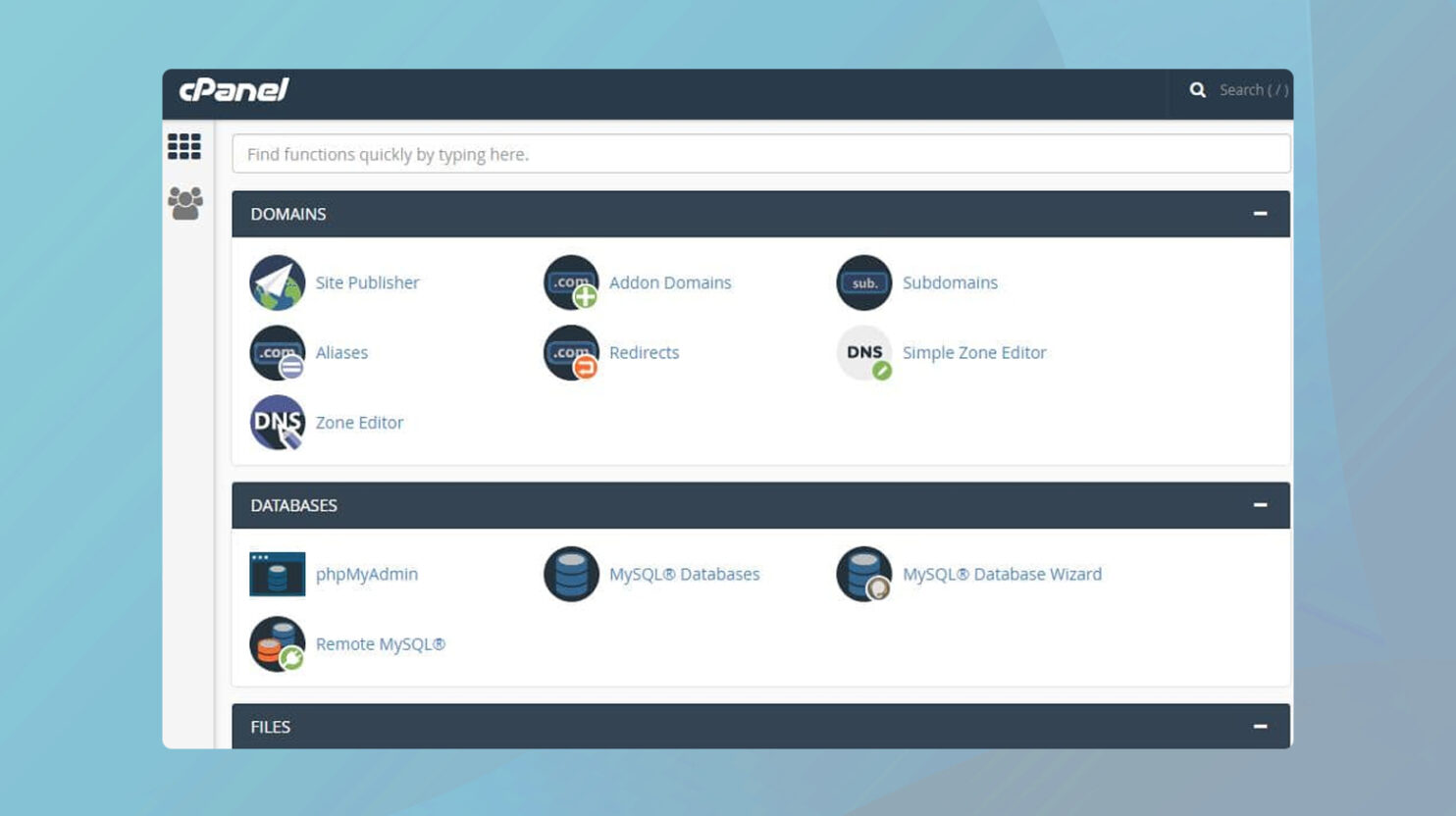The width and height of the screenshot is (1456, 816).
Task: Click the search magnifier in the header
Action: pos(1198,89)
